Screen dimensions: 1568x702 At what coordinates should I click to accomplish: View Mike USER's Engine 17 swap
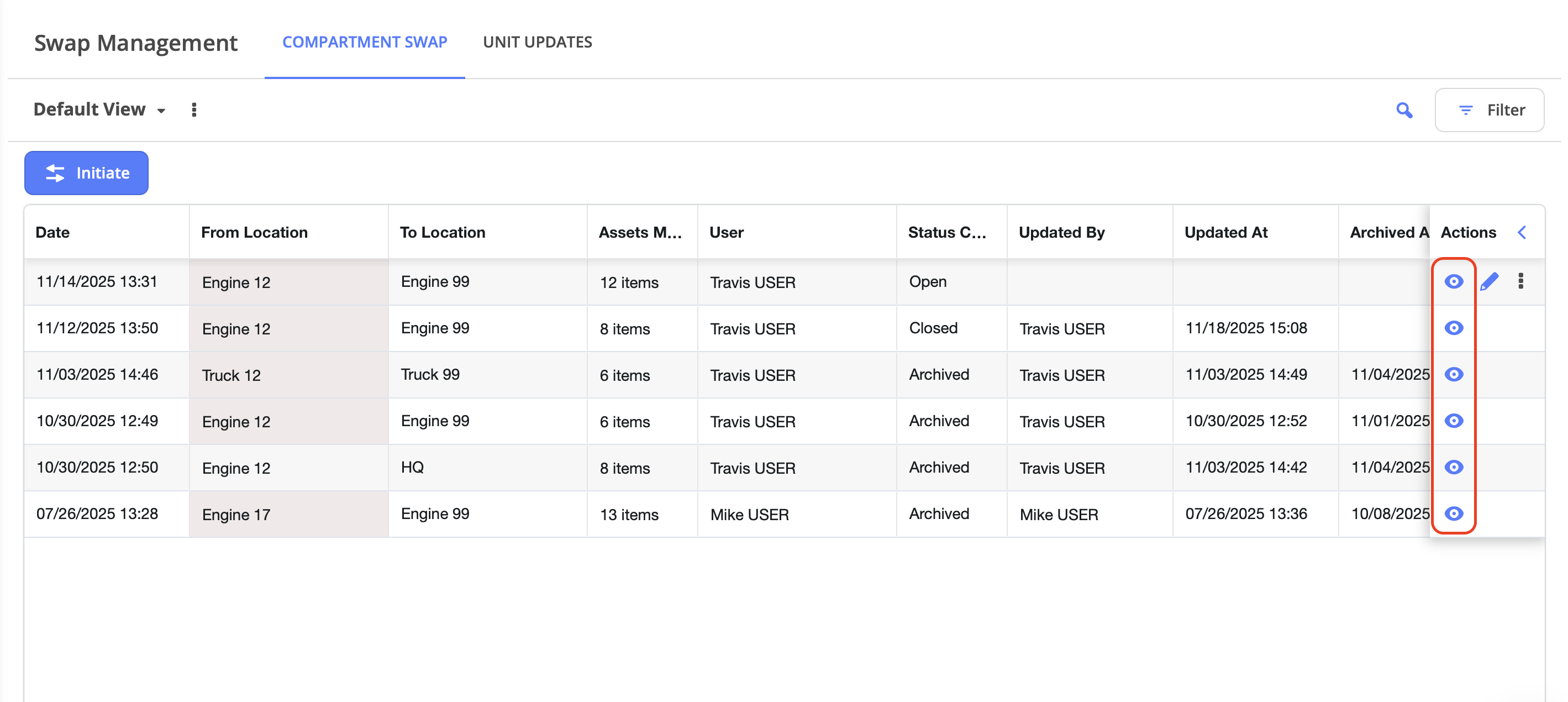[1454, 514]
